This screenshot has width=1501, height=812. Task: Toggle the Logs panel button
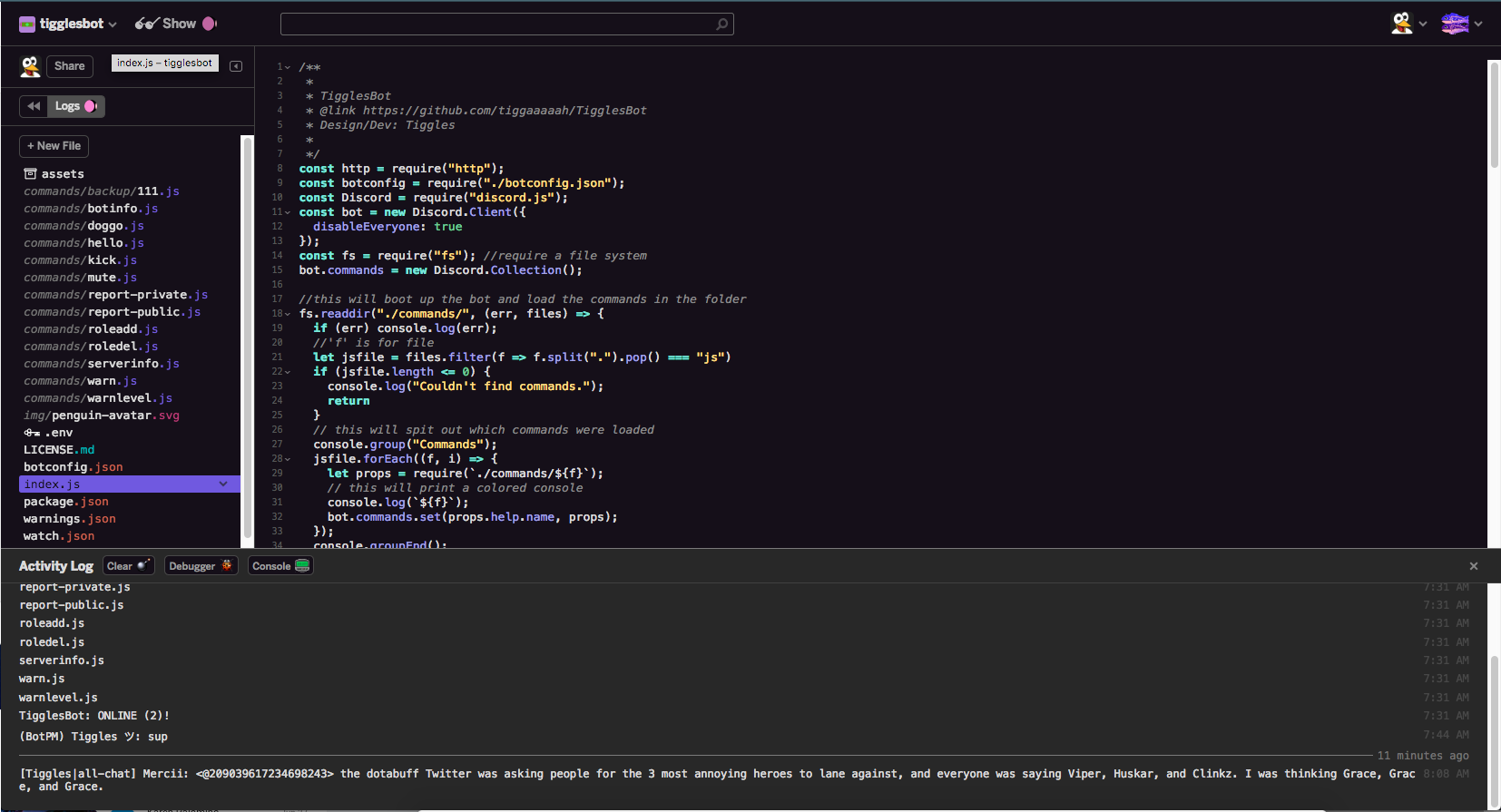tap(76, 106)
